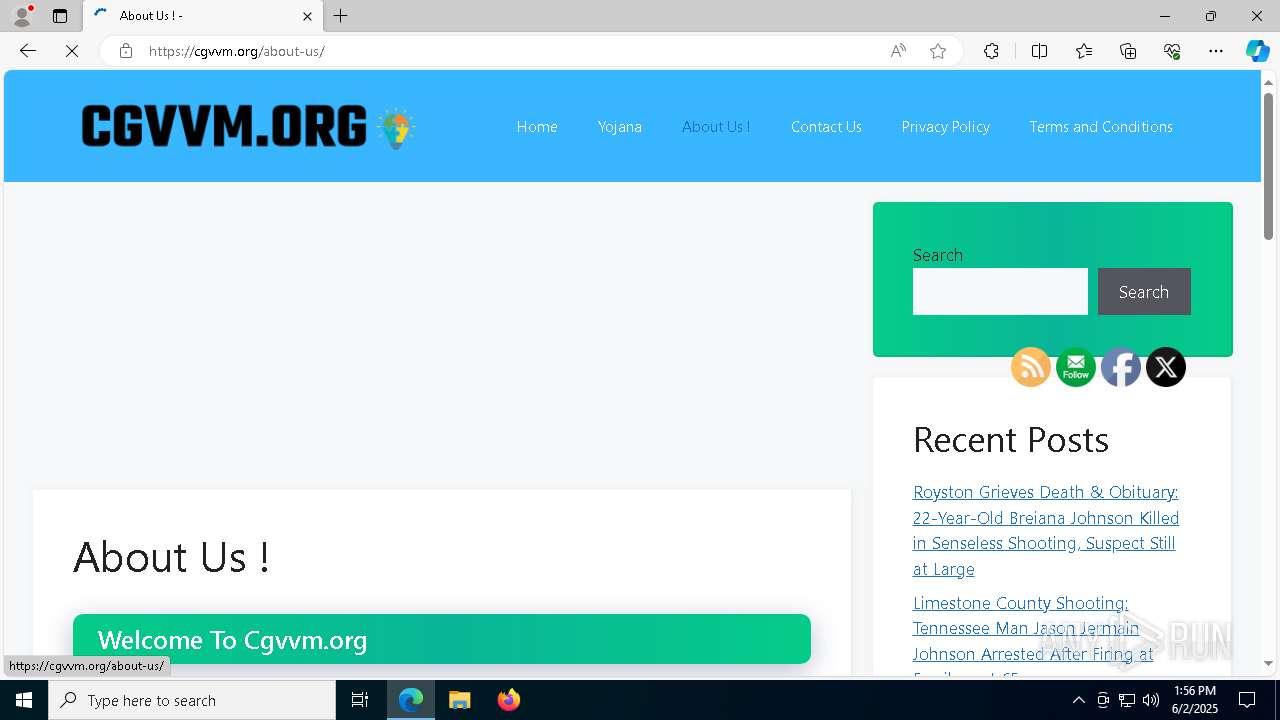
Task: Open the Yojana menu item
Action: click(620, 127)
